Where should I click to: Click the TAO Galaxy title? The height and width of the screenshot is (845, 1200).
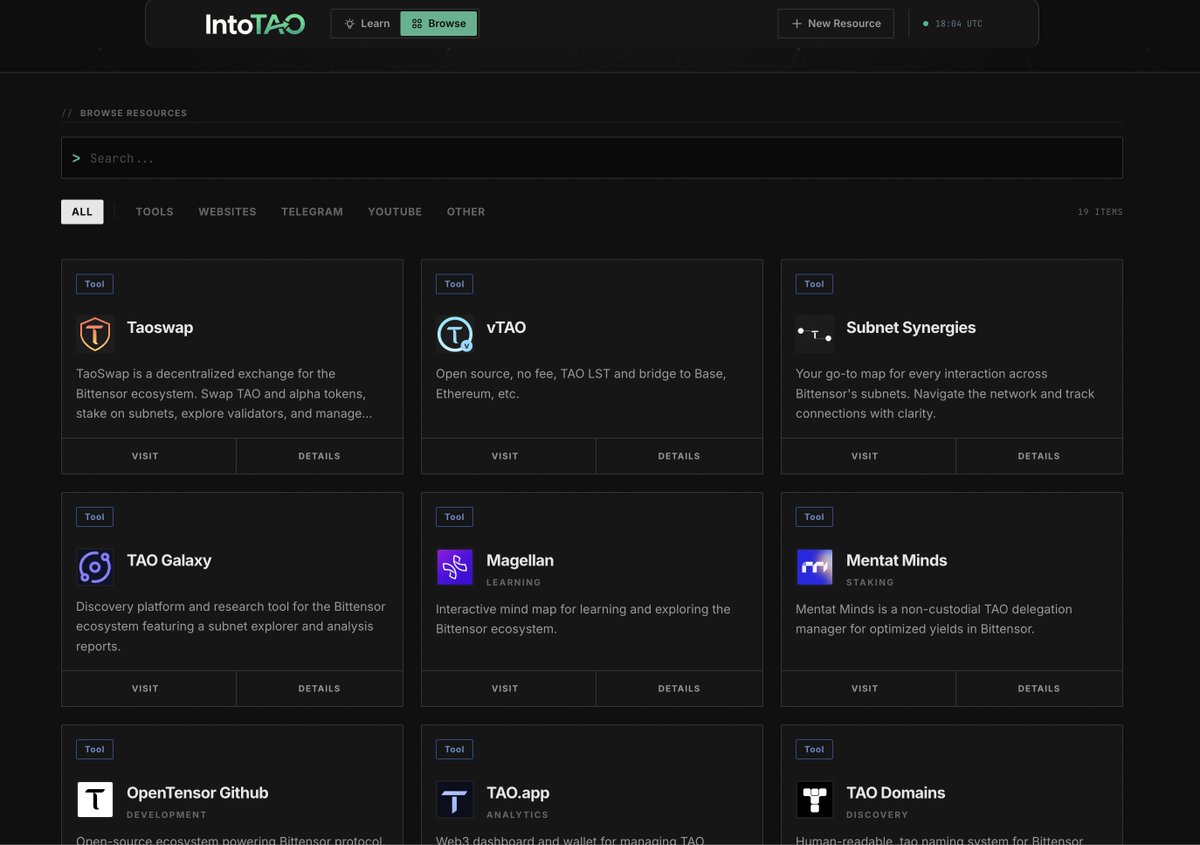169,561
